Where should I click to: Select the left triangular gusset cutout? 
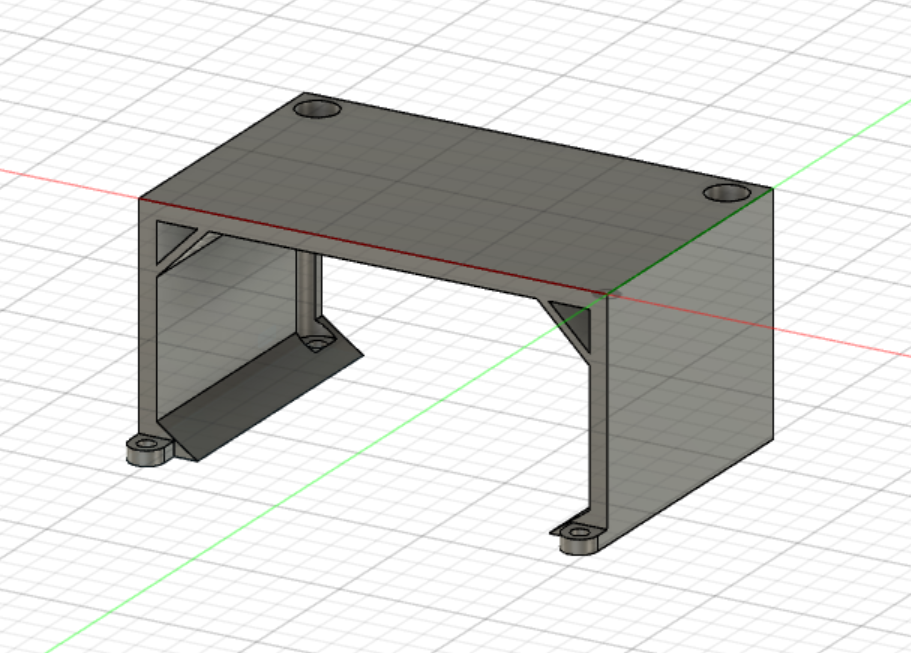173,240
